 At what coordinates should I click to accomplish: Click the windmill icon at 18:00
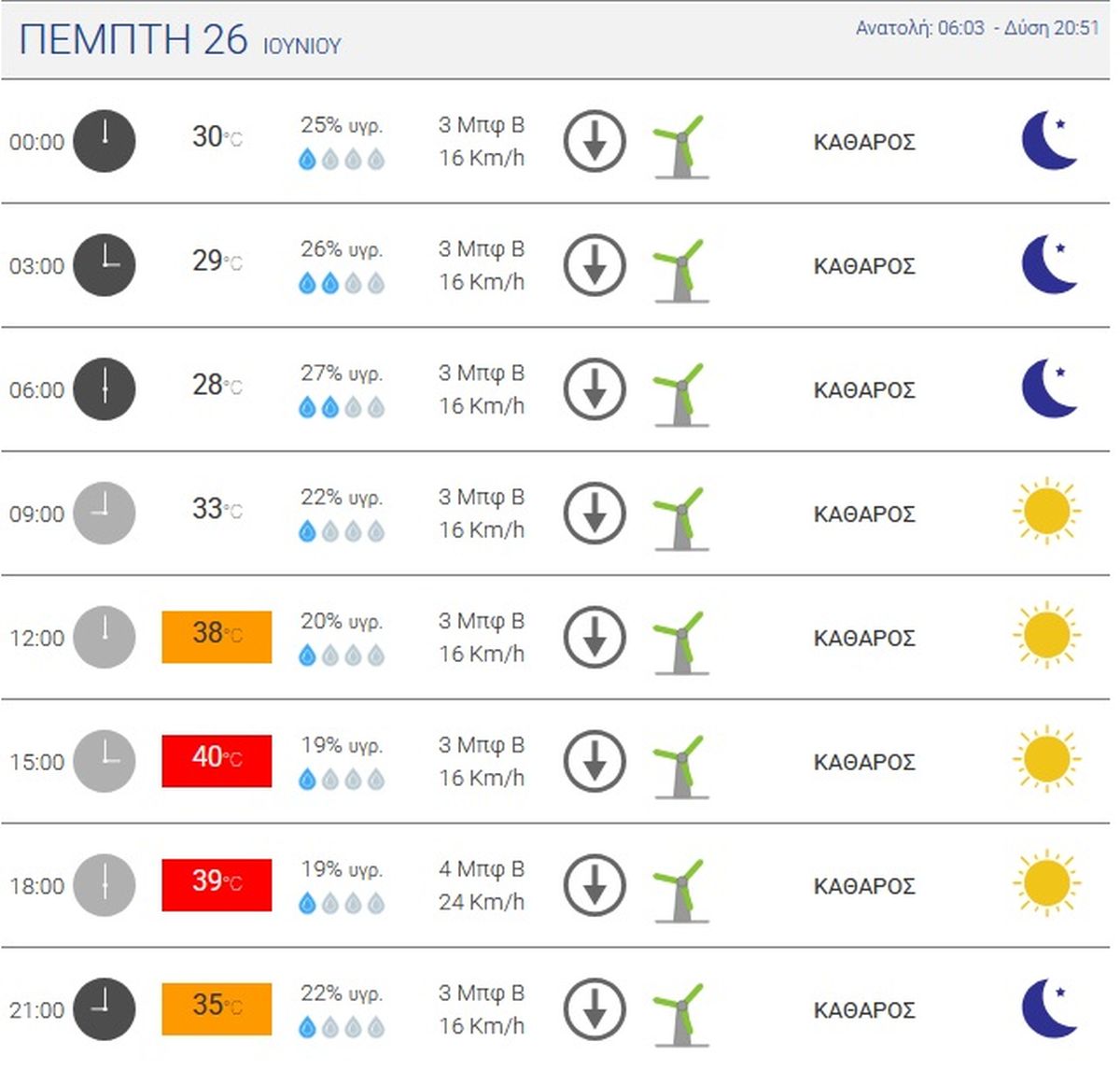click(x=681, y=889)
